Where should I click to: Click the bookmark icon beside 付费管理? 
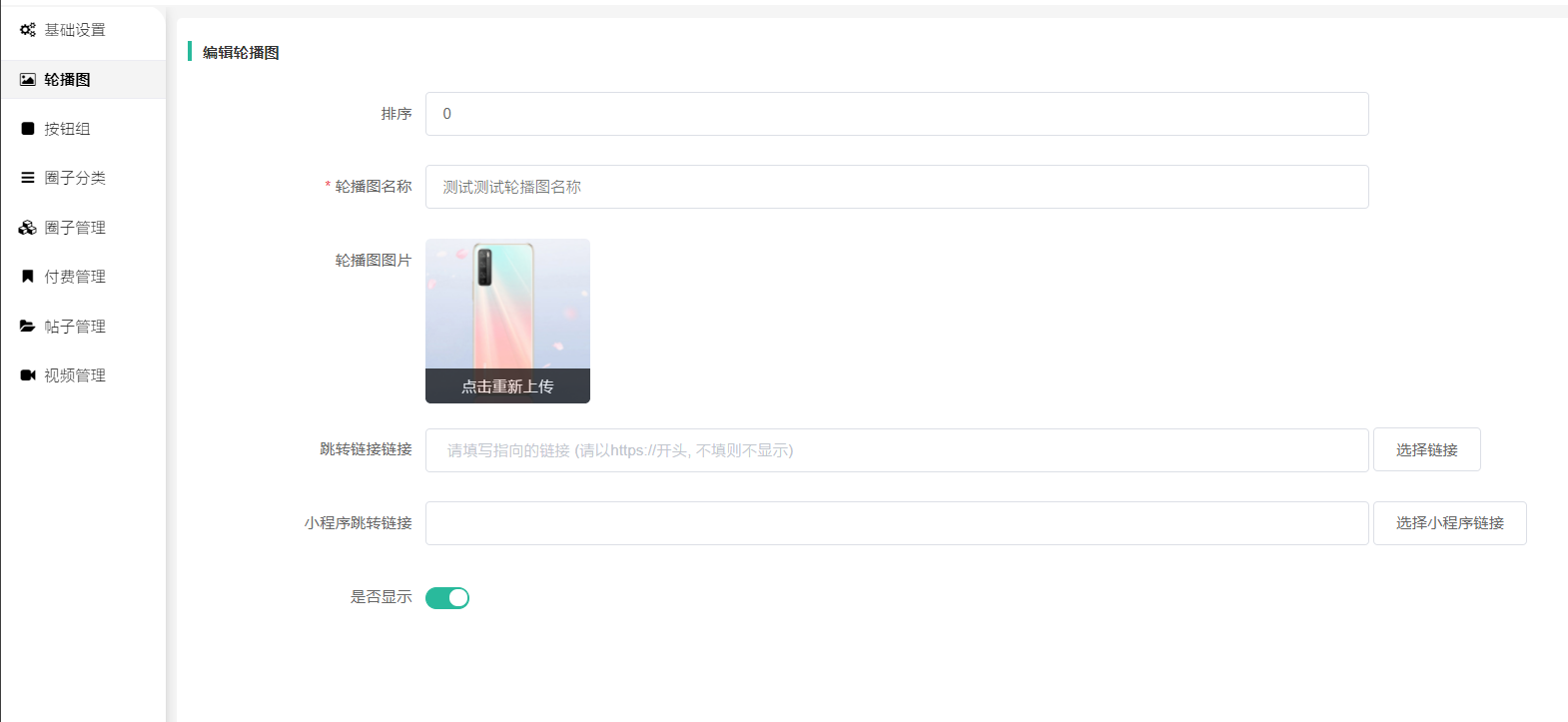(28, 277)
